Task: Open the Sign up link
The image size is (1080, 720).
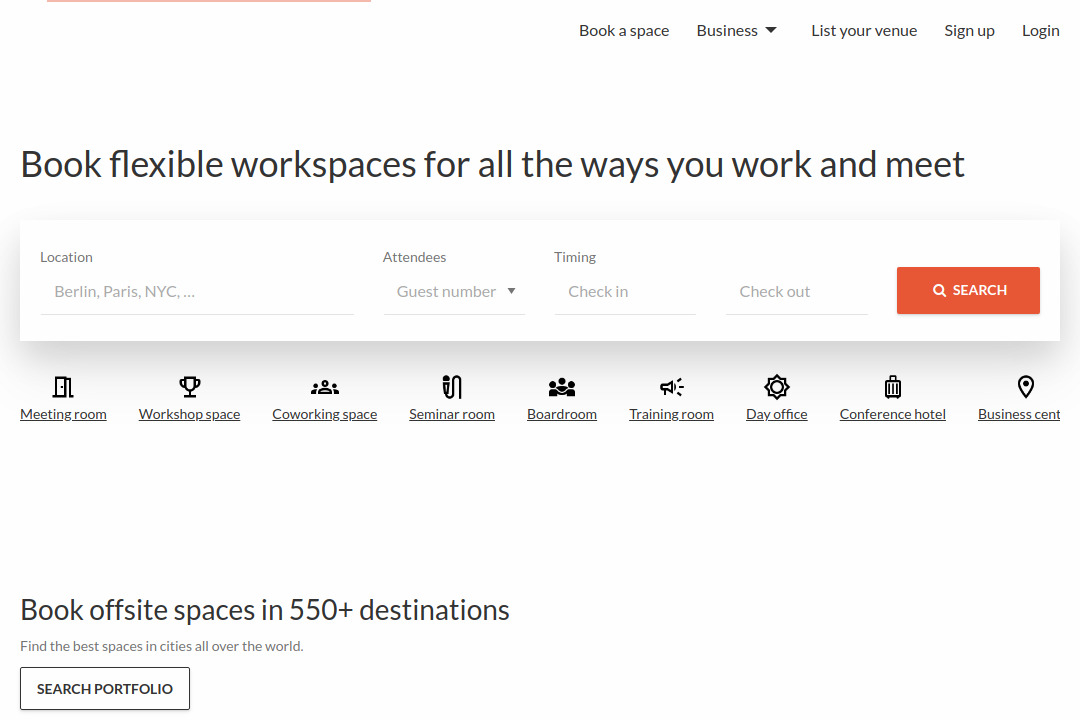Action: click(x=969, y=30)
